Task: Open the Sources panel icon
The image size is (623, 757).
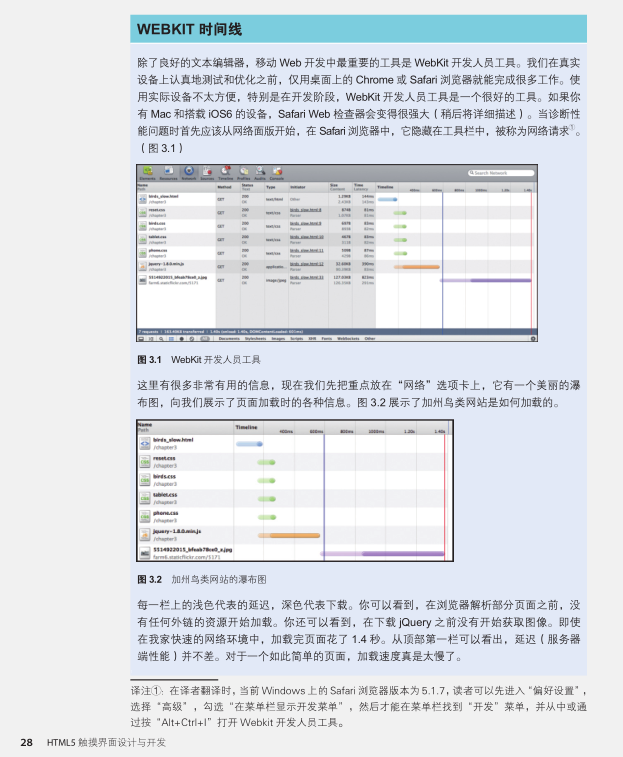Action: coord(207,171)
